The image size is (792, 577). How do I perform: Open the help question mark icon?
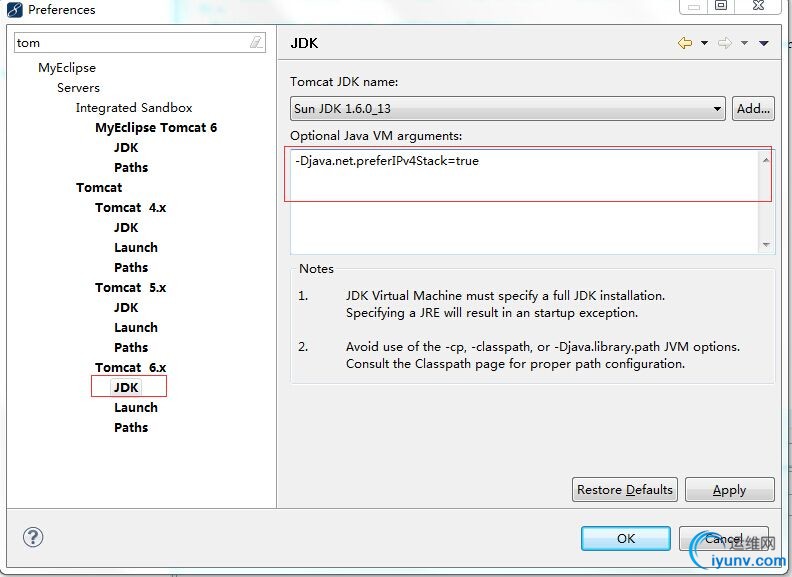point(33,537)
